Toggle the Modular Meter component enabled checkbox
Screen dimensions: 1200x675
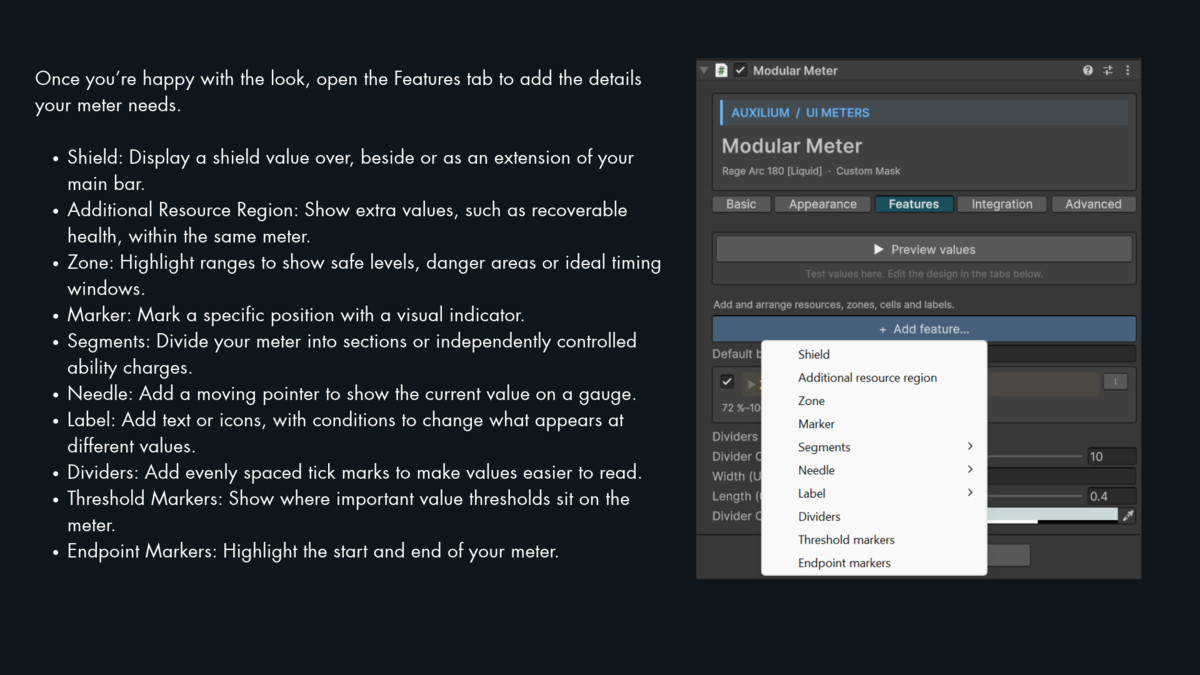[741, 71]
